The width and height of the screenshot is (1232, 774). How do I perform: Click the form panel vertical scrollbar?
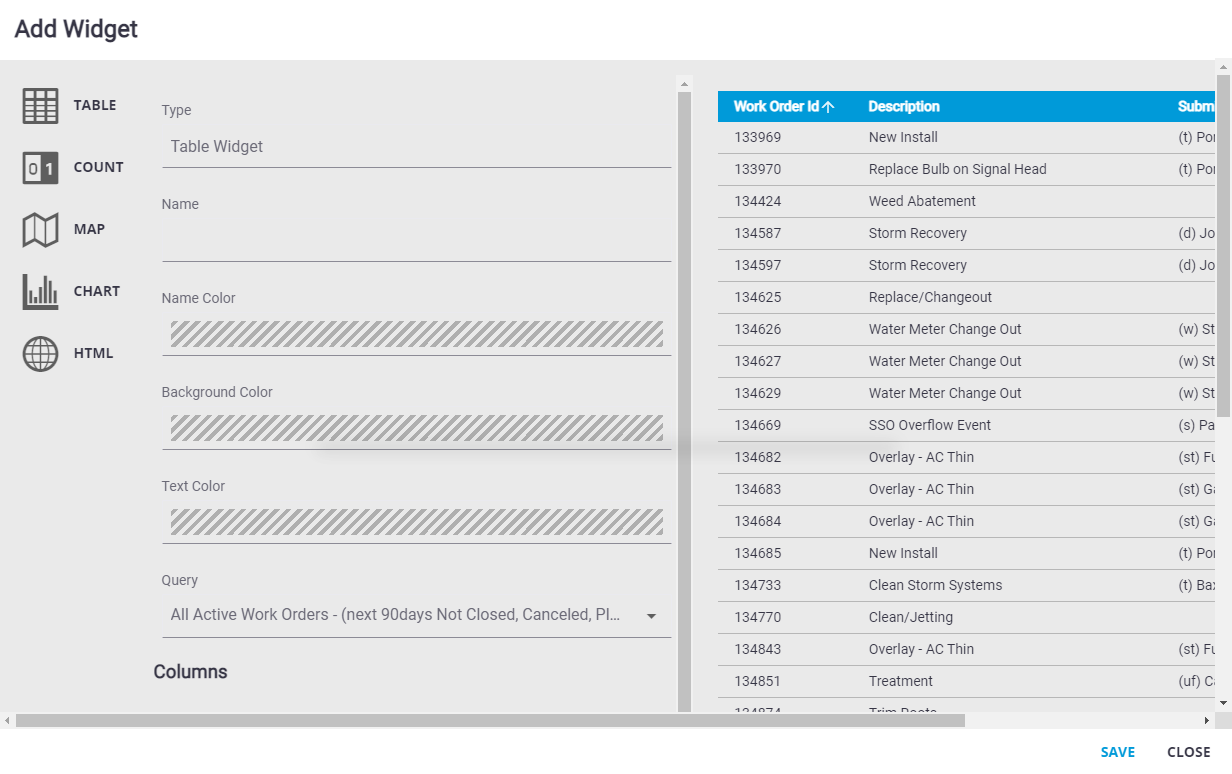(684, 400)
